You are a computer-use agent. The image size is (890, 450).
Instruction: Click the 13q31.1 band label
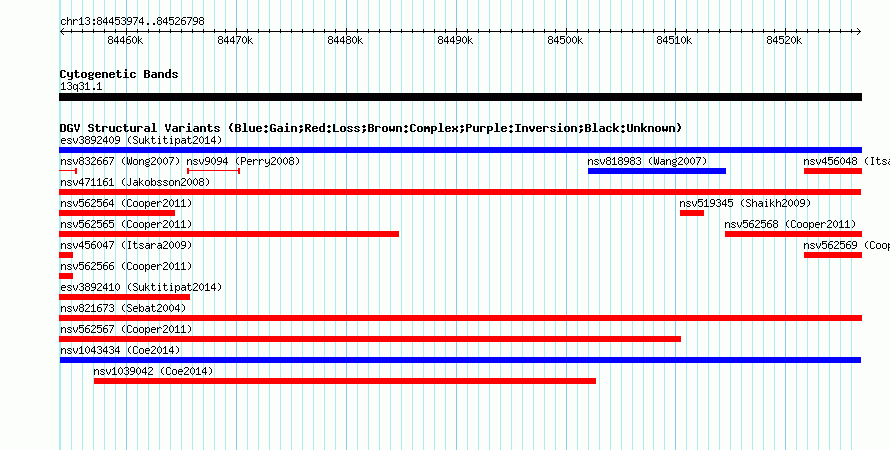click(x=81, y=86)
